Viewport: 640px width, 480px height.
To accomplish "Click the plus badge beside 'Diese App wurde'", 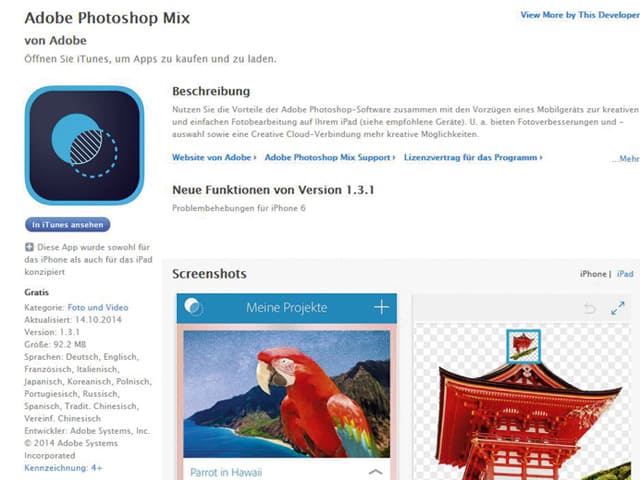I will pos(29,247).
